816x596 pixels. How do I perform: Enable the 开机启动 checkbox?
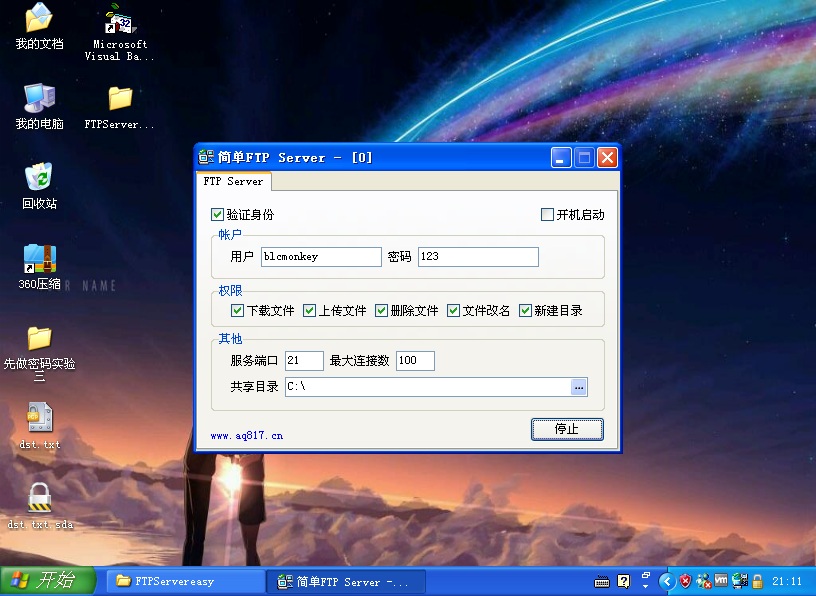tap(547, 214)
